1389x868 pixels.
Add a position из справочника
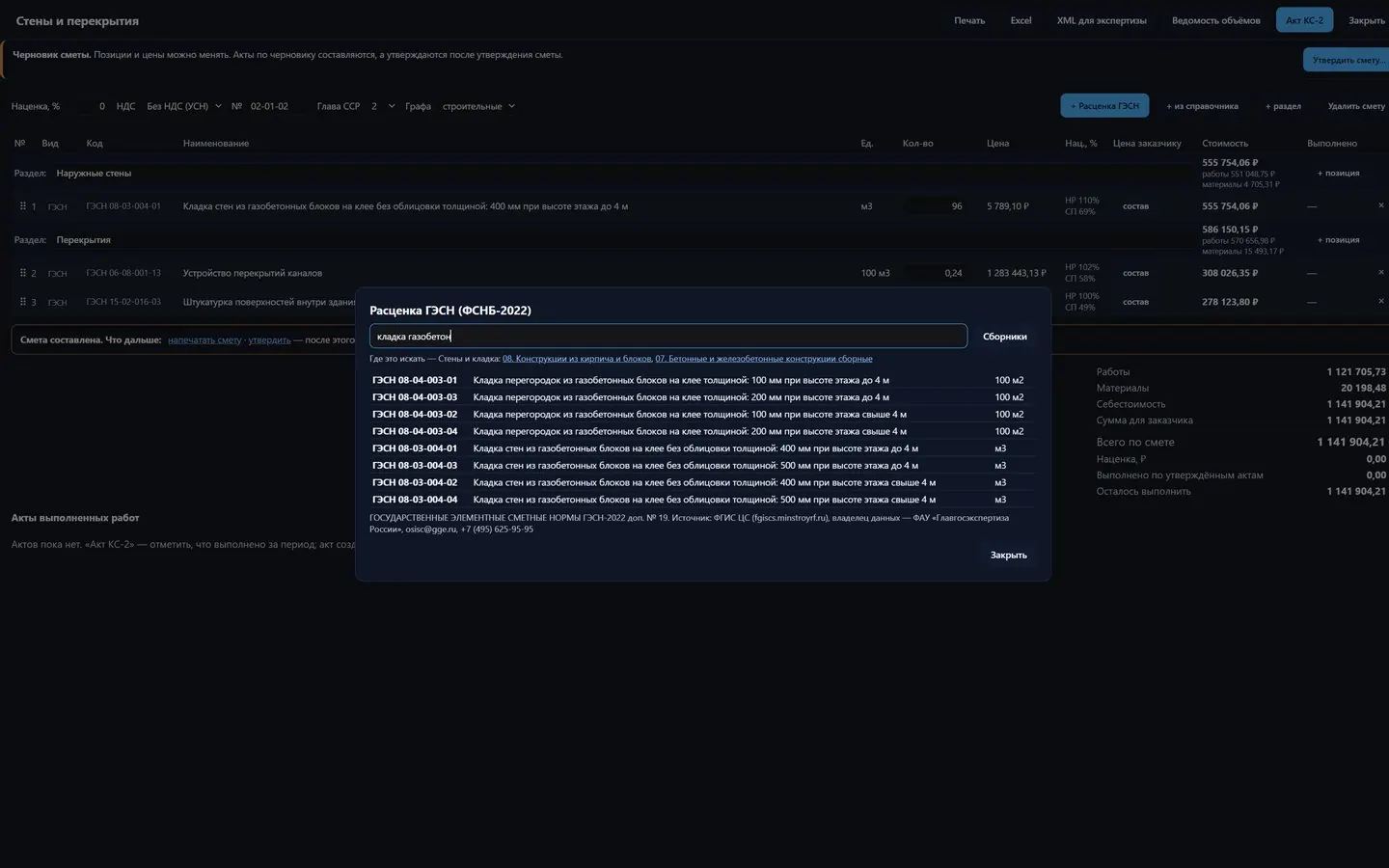click(x=1202, y=106)
